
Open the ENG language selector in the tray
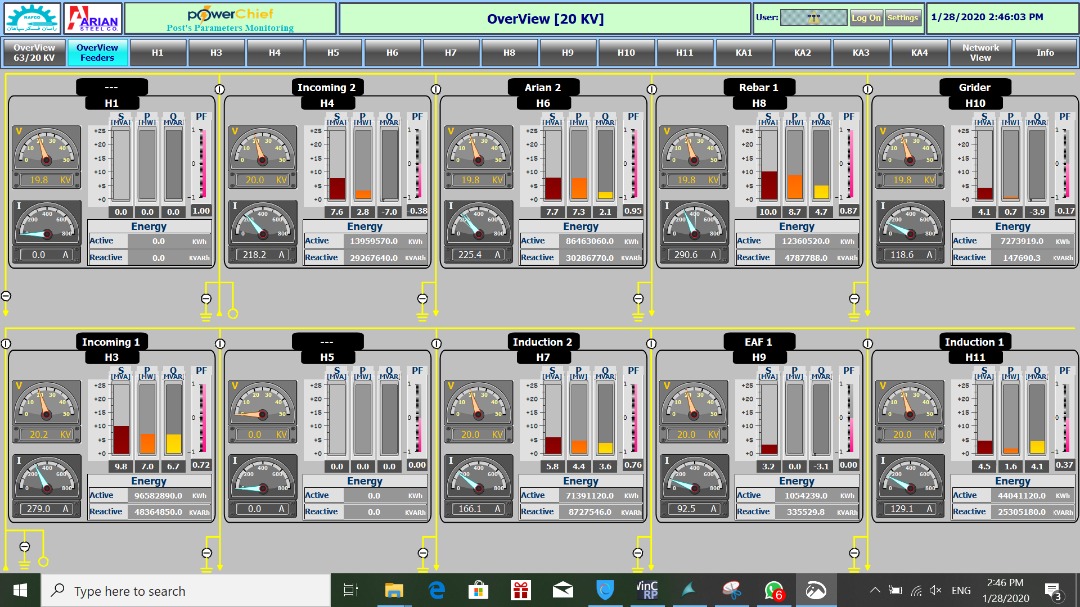click(x=960, y=590)
